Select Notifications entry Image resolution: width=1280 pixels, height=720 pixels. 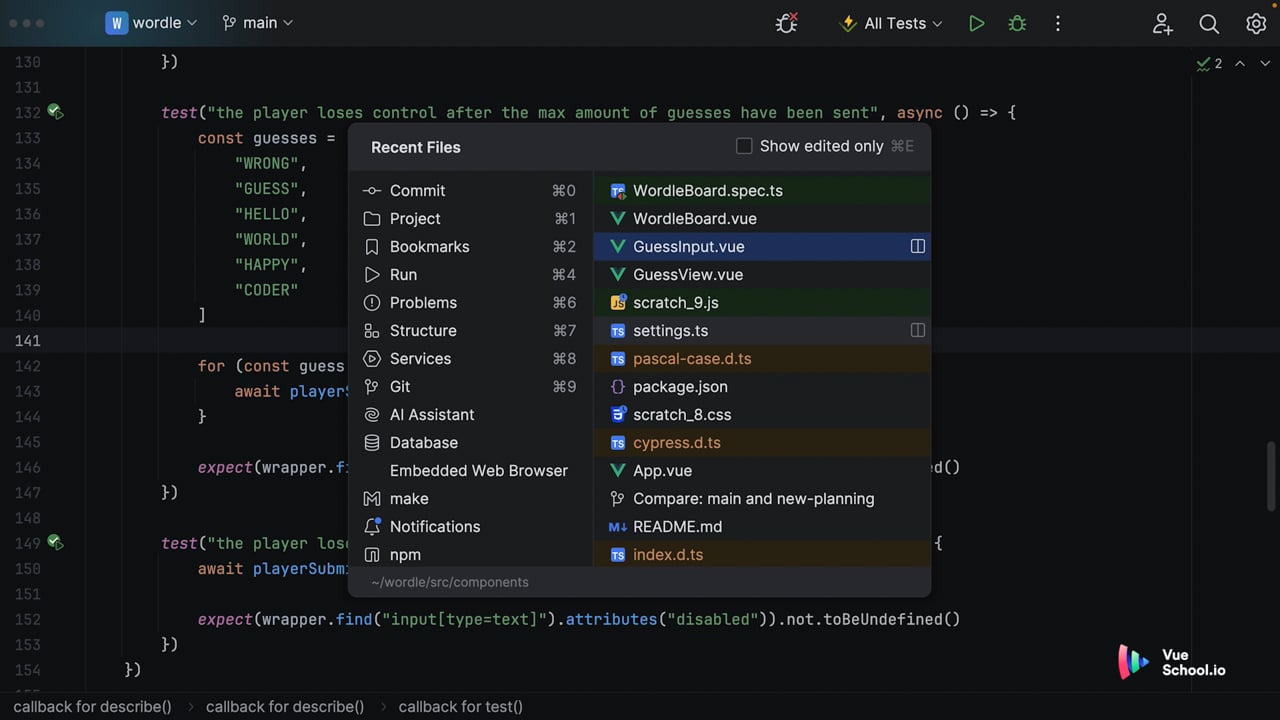pyautogui.click(x=470, y=526)
